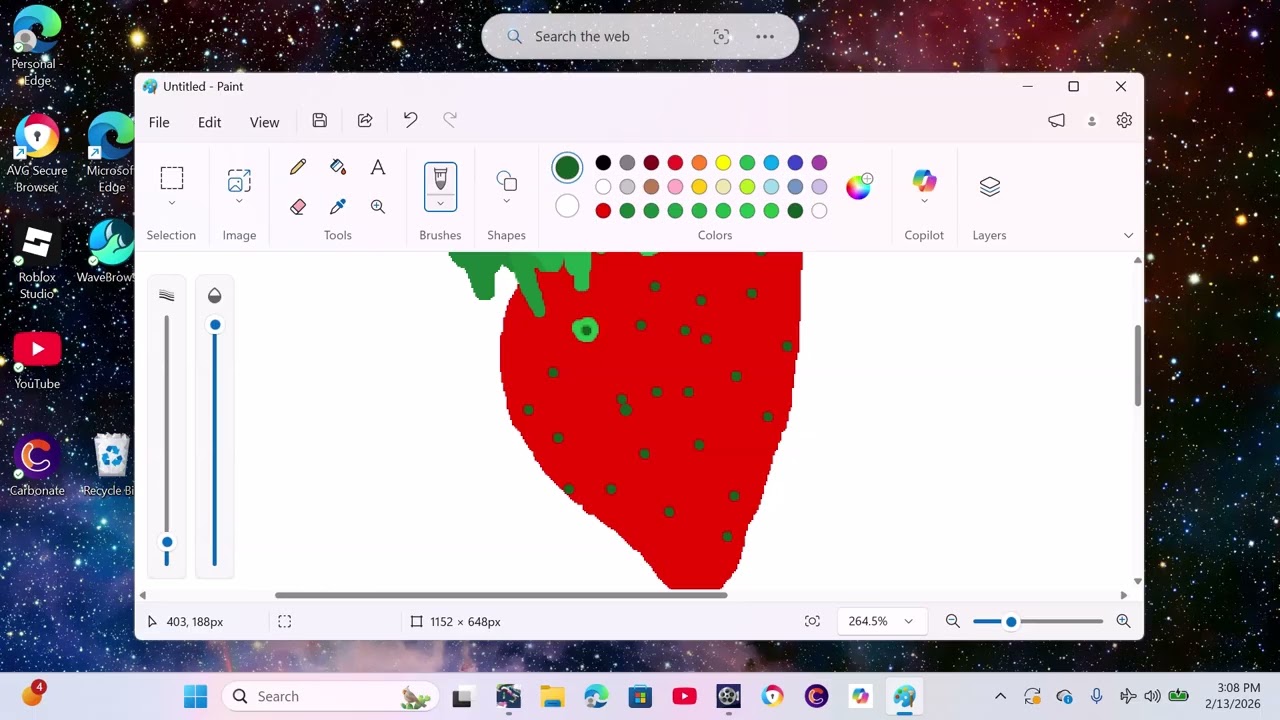Select the Fill bucket tool
This screenshot has width=1280, height=720.
[x=338, y=167]
